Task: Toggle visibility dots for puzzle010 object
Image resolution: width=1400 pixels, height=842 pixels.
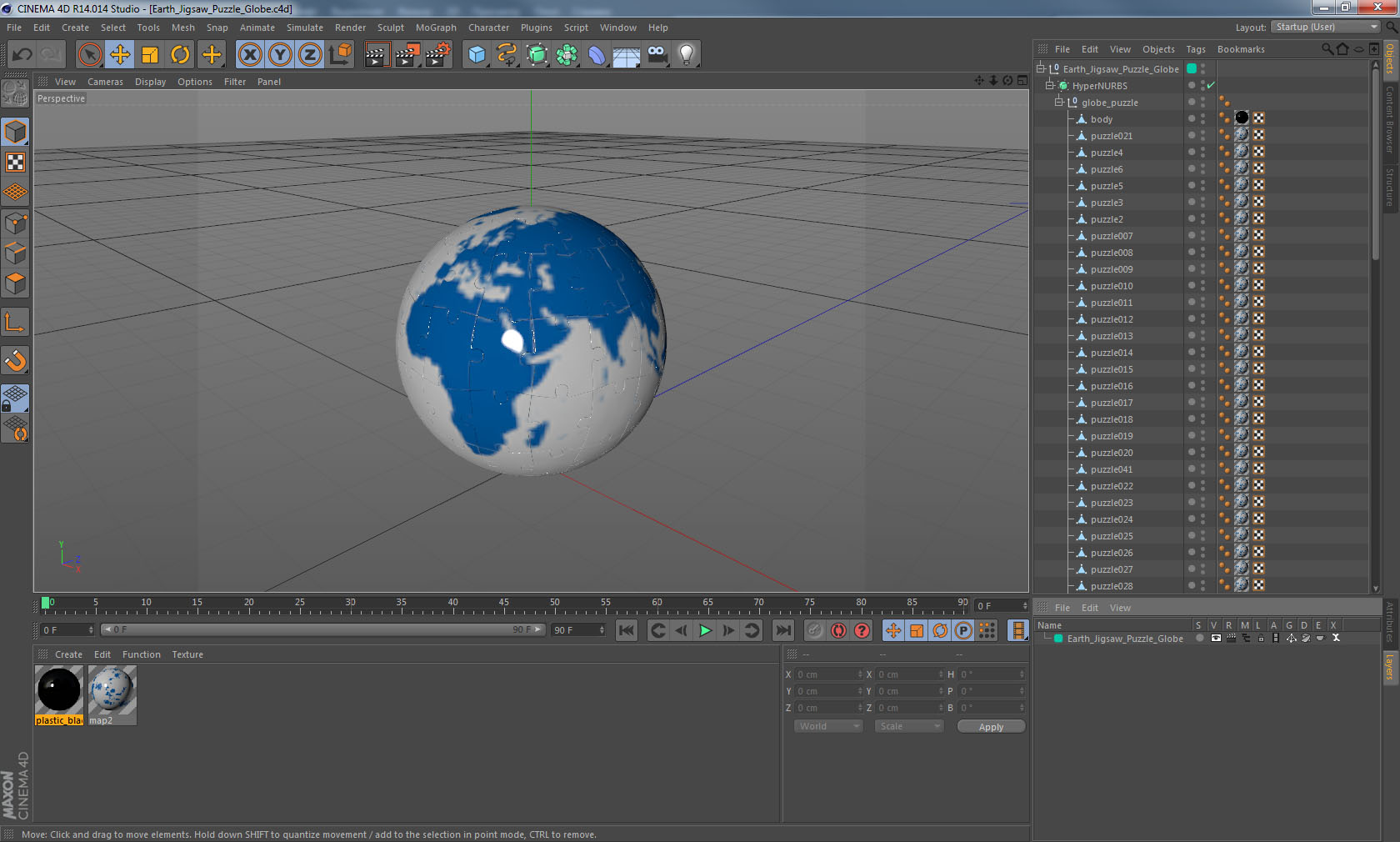Action: tap(1202, 285)
